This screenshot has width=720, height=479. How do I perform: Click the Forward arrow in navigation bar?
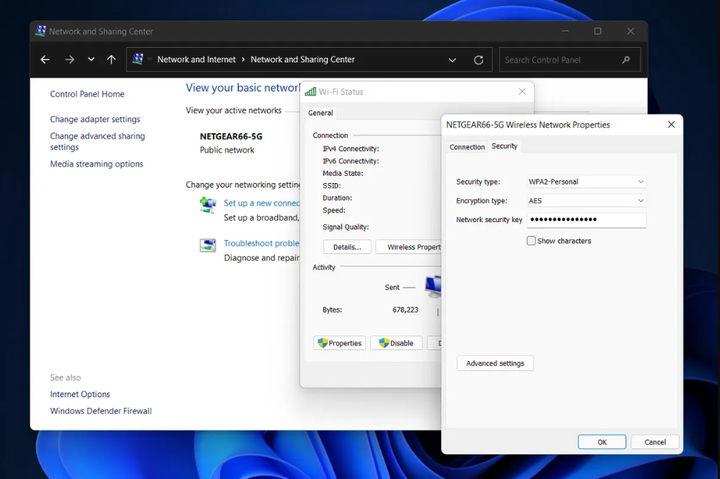pyautogui.click(x=69, y=60)
